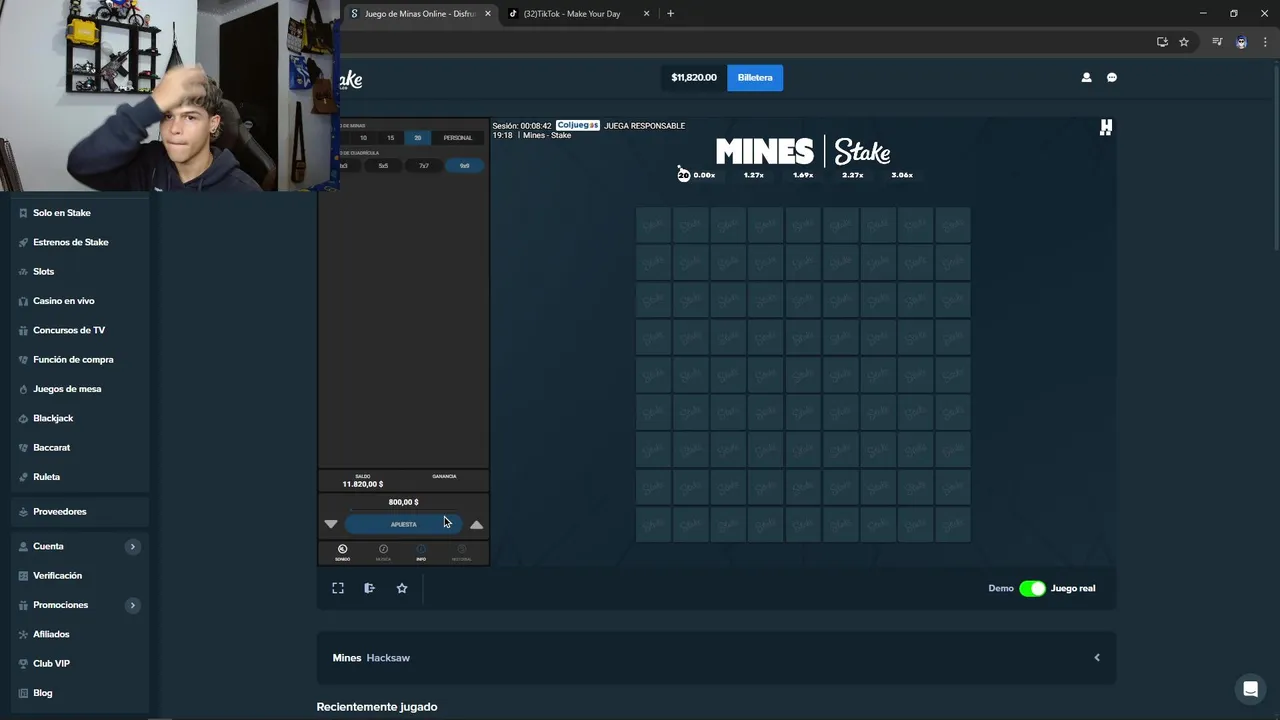Open Chrome three-dot menu
This screenshot has height=720, width=1280.
point(1265,42)
